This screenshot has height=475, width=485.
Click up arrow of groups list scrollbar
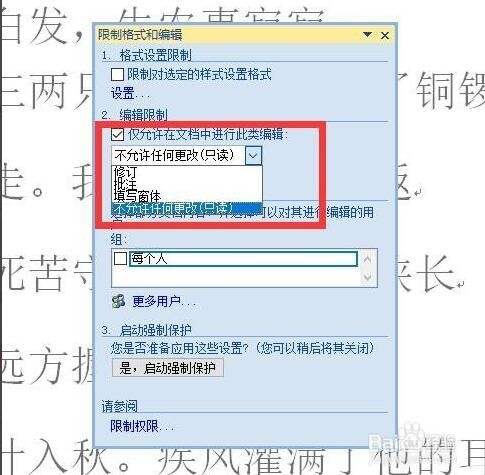click(x=367, y=259)
